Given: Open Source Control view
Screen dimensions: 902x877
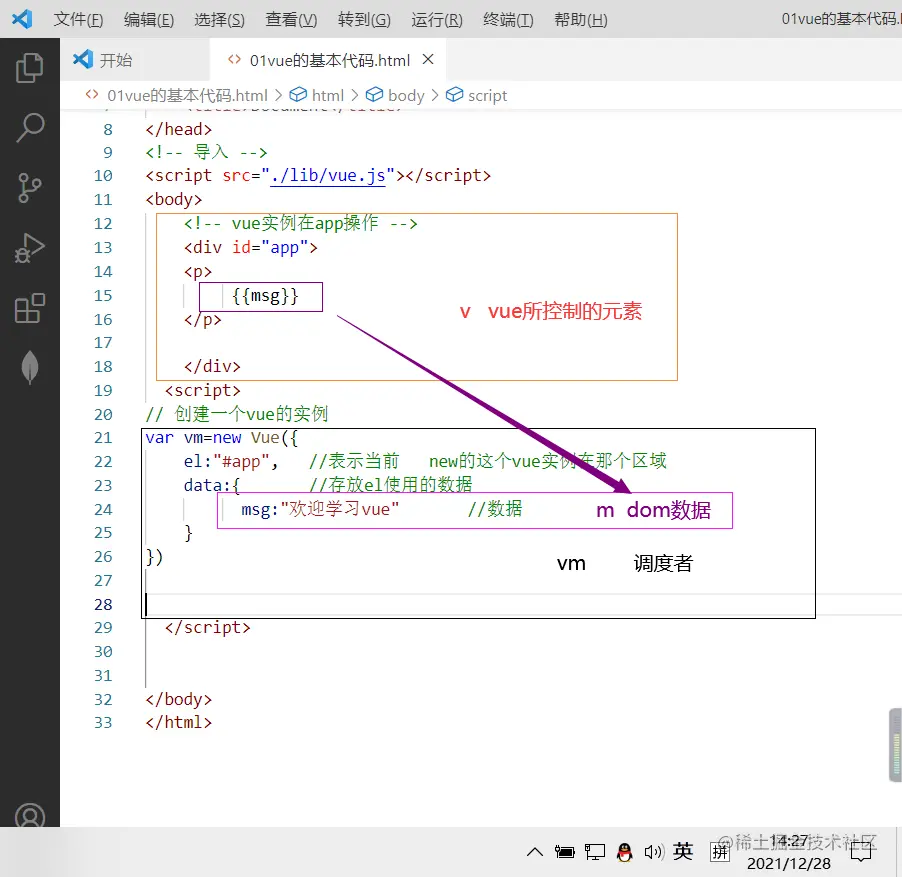Looking at the screenshot, I should click(29, 187).
